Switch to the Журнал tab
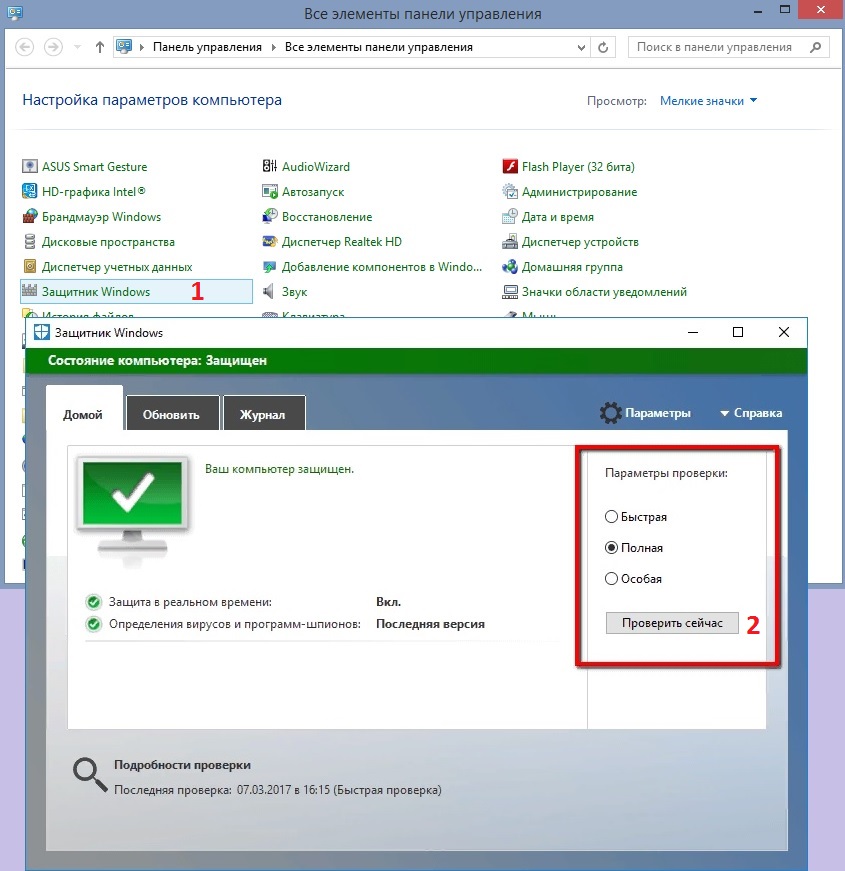 pyautogui.click(x=264, y=413)
